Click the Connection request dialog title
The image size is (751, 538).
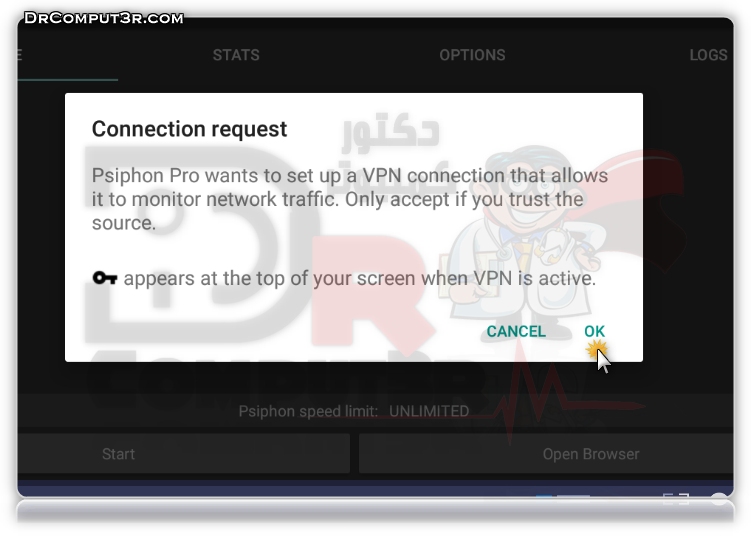pos(189,129)
